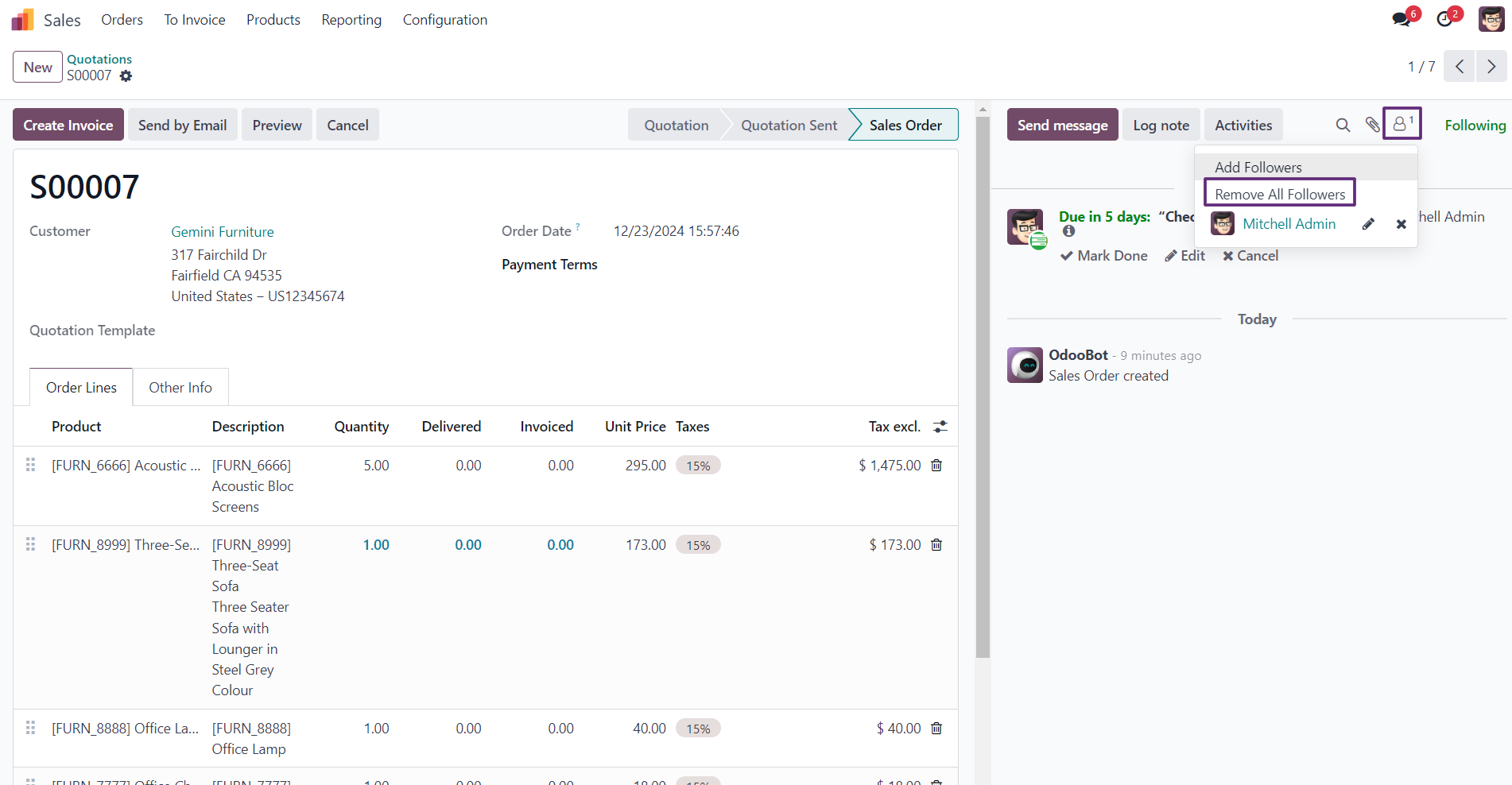Select the Quotation Sent status stage

point(789,125)
